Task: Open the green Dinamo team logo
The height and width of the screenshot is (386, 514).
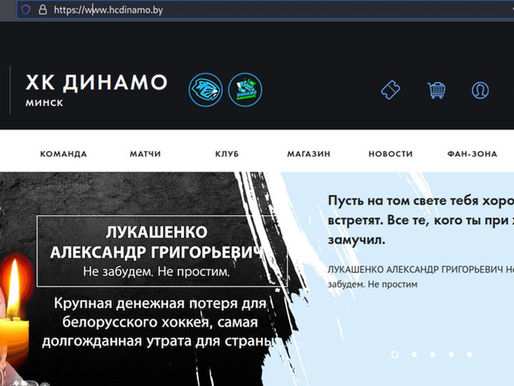Action: pos(245,90)
